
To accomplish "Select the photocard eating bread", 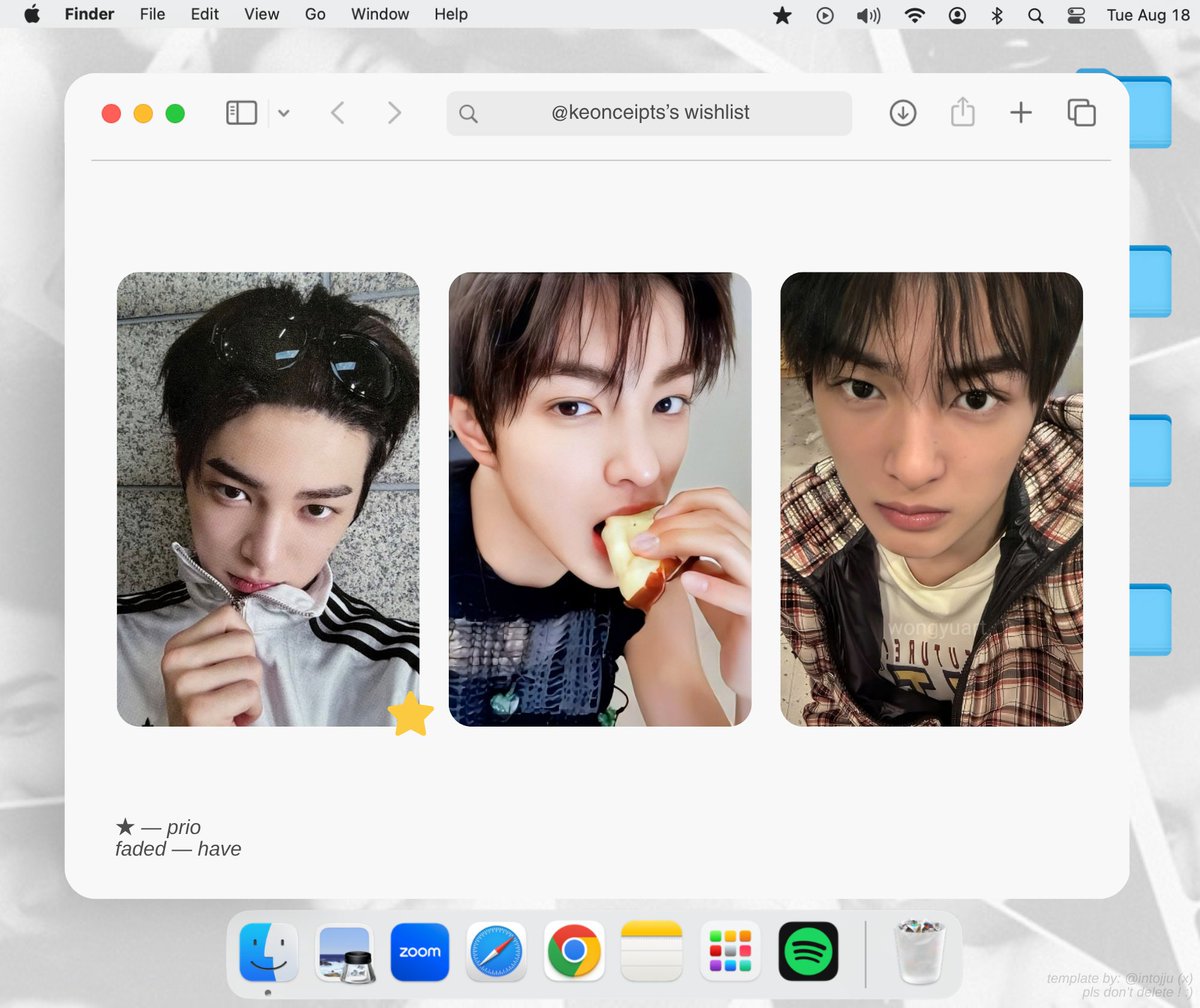I will tap(600, 499).
